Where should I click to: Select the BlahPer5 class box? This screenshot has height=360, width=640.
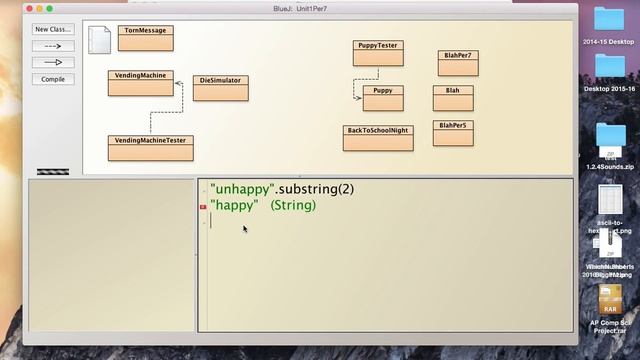(x=453, y=133)
